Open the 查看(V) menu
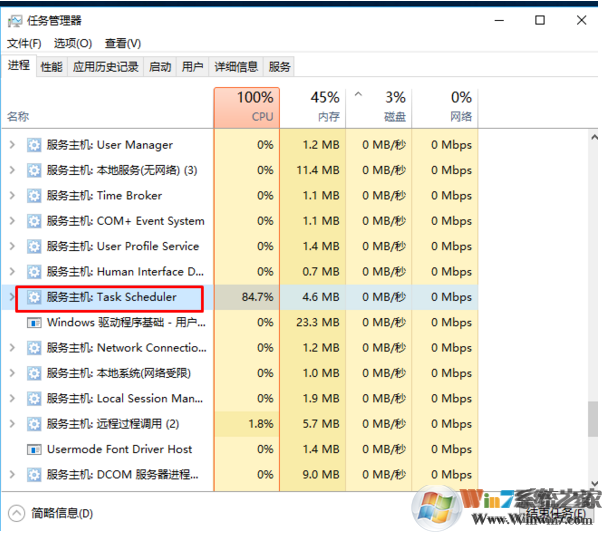The height and width of the screenshot is (534, 609). point(122,43)
